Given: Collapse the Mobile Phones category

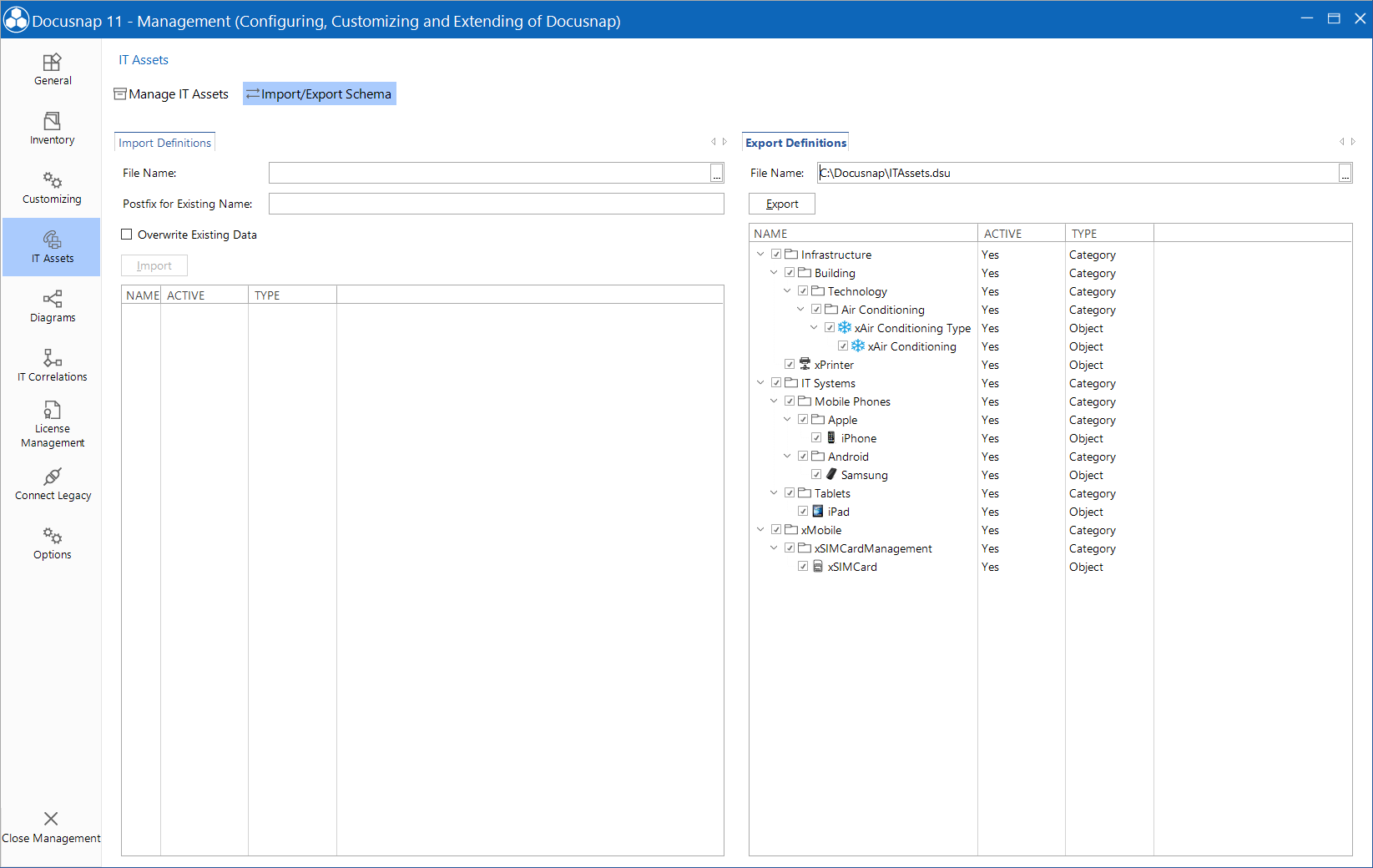Looking at the screenshot, I should click(x=774, y=401).
